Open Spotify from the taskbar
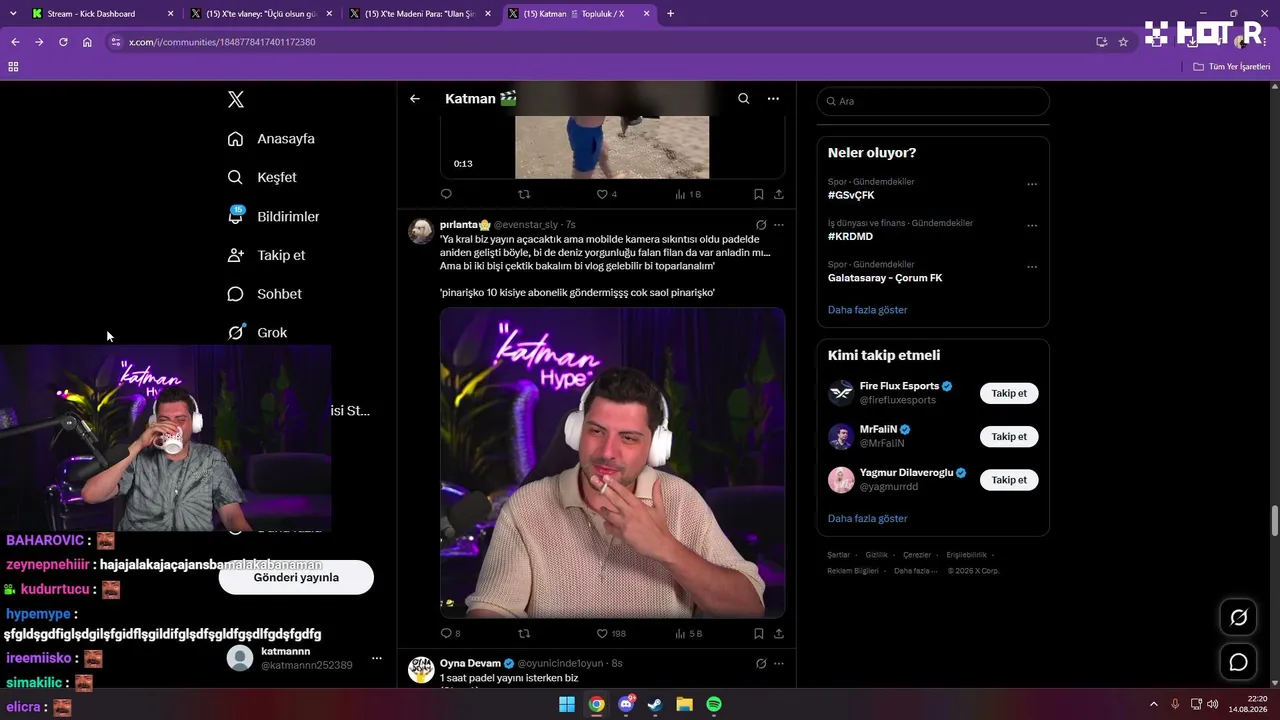 tap(714, 704)
